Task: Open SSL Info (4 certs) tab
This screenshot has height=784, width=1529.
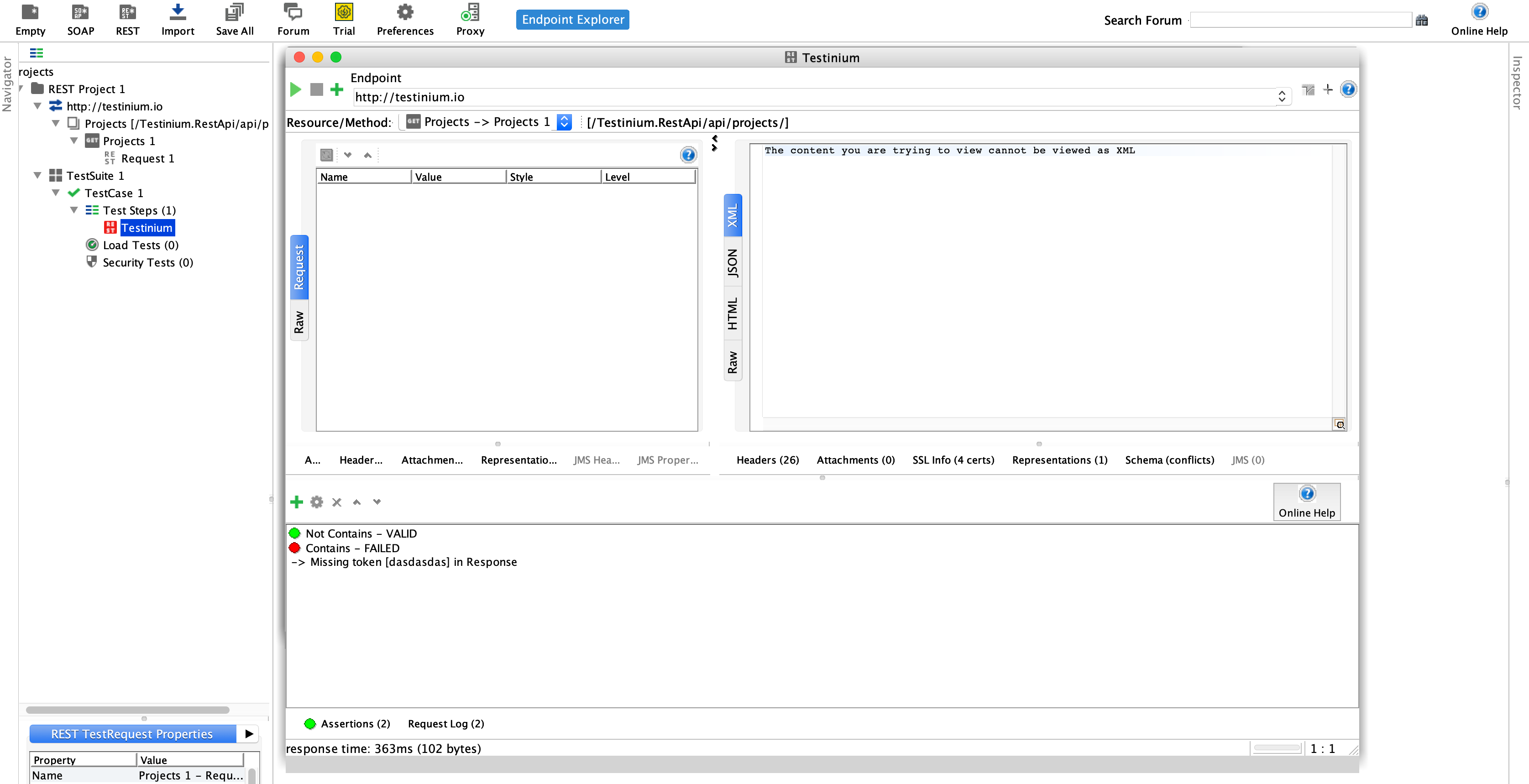Action: pos(953,460)
